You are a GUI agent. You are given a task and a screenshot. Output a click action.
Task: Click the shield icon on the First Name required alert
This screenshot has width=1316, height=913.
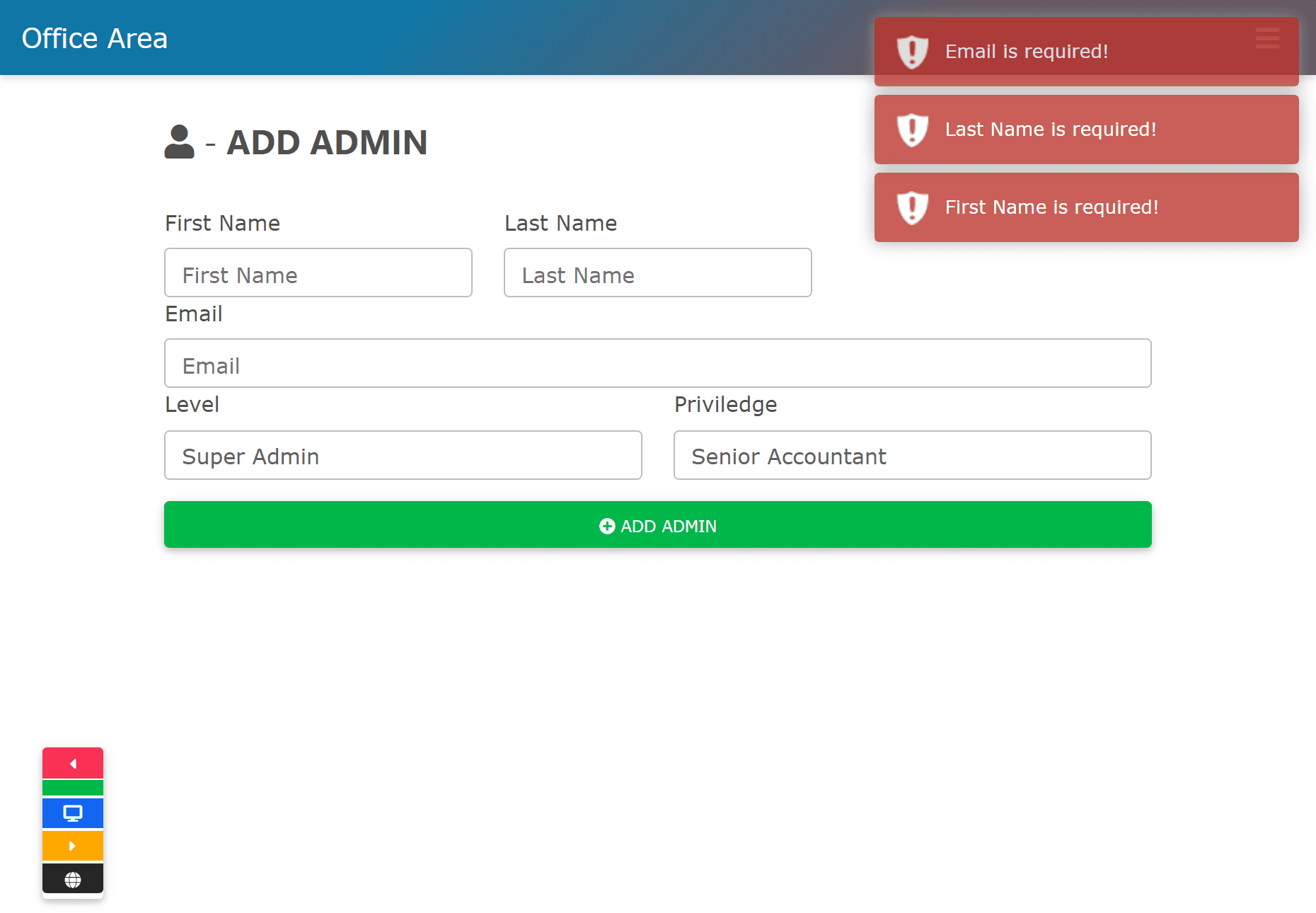point(912,207)
